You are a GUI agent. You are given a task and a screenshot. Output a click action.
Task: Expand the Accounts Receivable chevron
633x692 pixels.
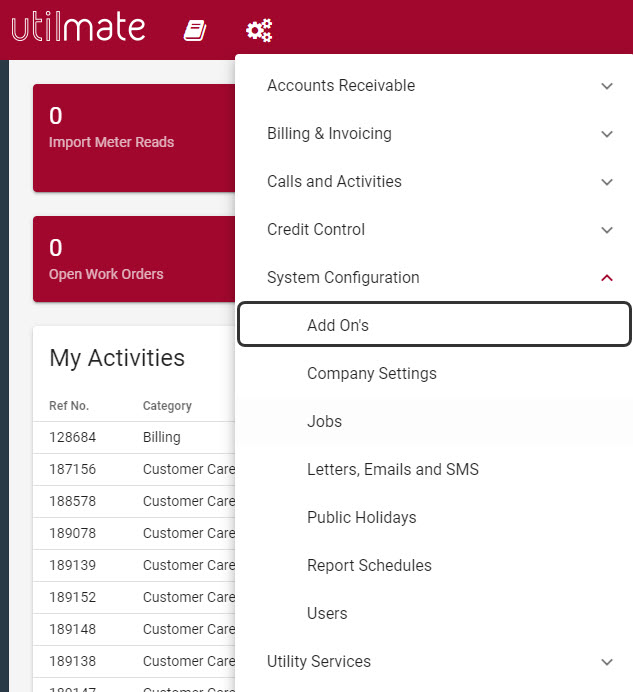pos(606,86)
